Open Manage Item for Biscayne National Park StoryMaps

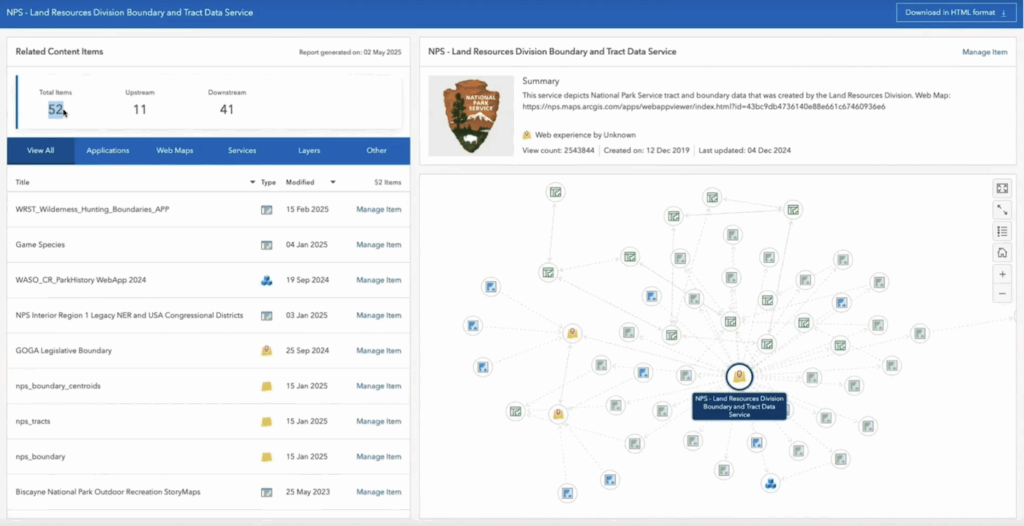[x=379, y=492]
